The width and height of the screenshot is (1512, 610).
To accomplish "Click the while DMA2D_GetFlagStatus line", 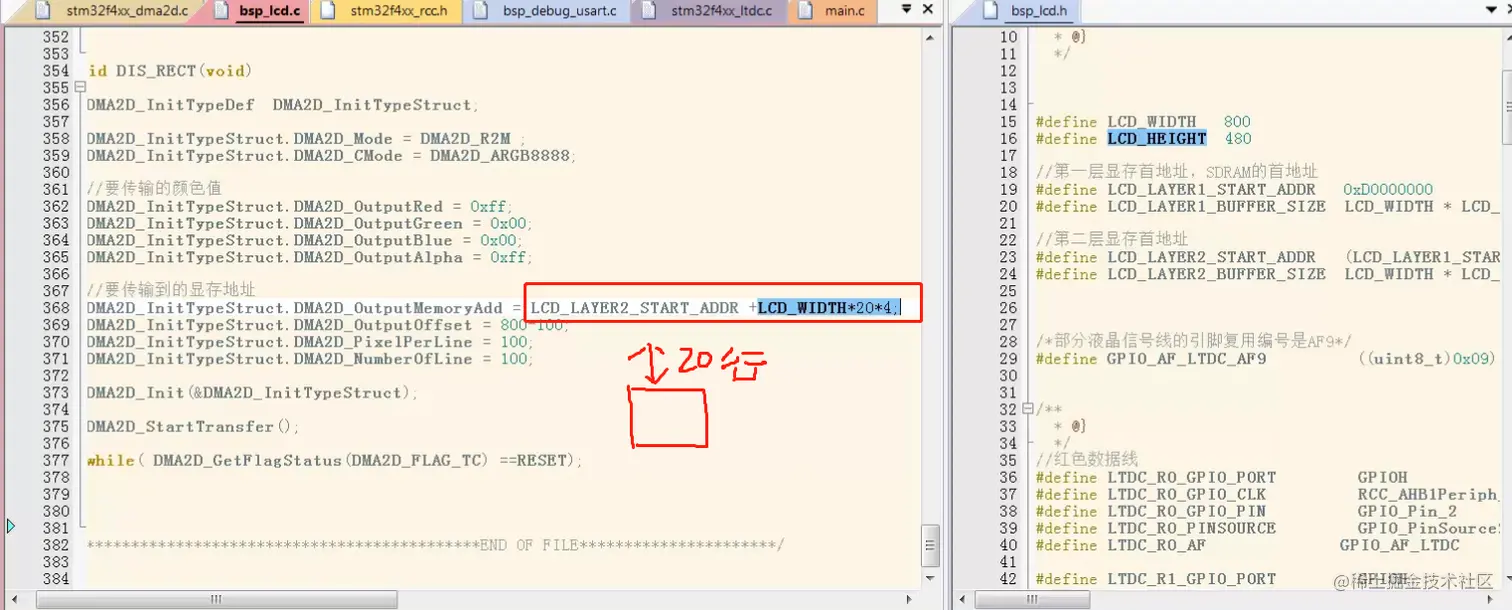I will 334,461.
